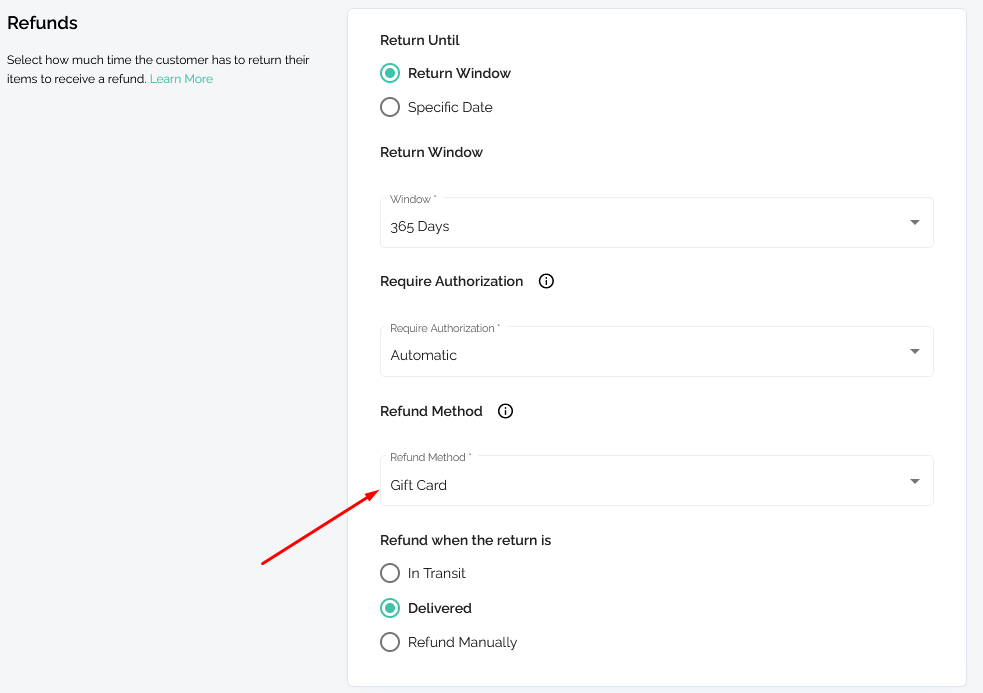Open the Learn More link
This screenshot has height=693, width=983.
point(181,79)
